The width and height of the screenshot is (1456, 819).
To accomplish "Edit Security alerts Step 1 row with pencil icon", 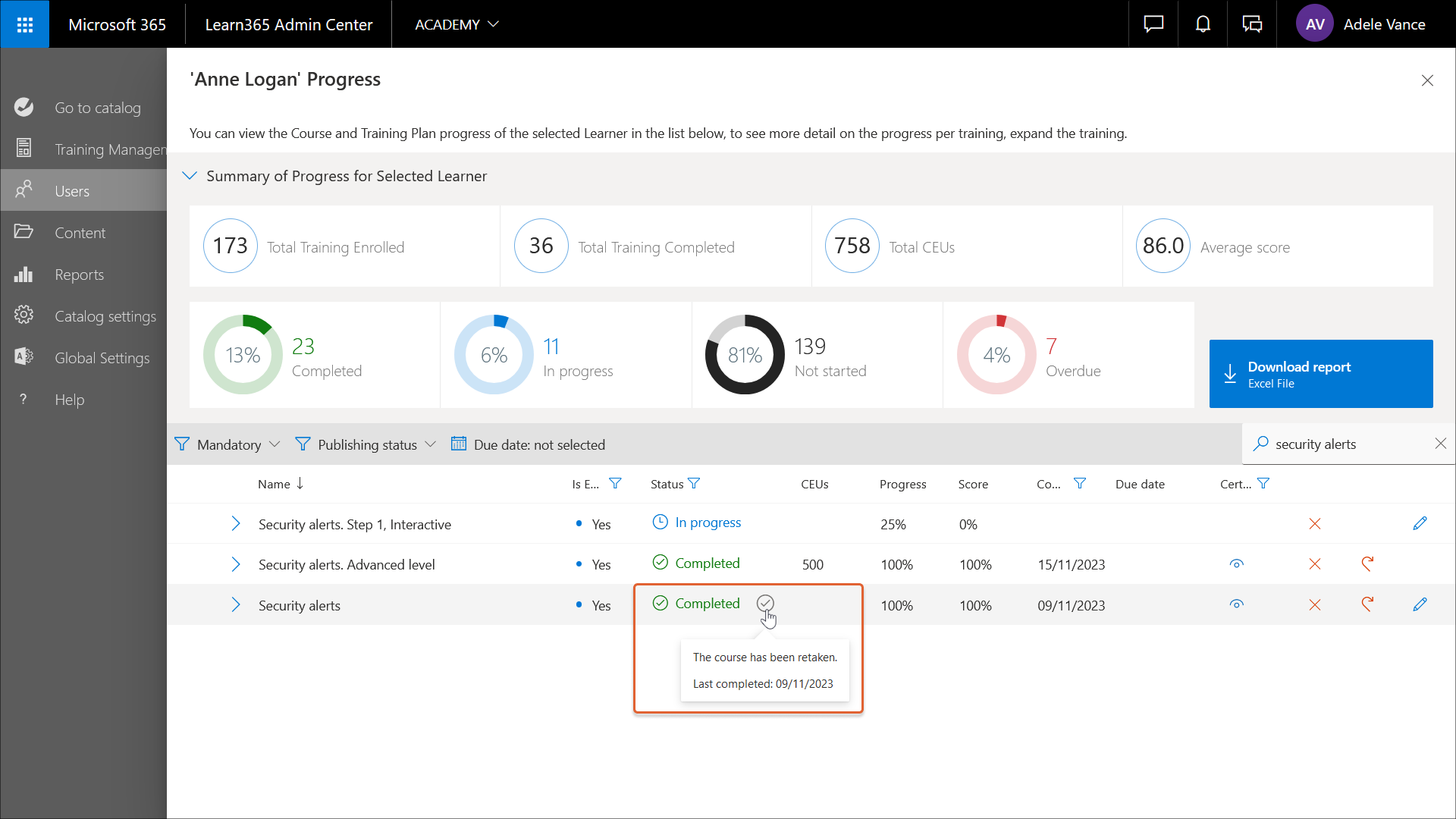I will click(x=1420, y=523).
